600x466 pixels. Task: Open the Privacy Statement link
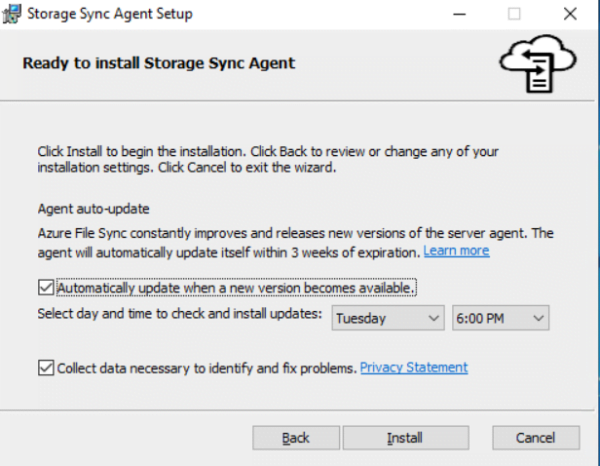(x=414, y=368)
